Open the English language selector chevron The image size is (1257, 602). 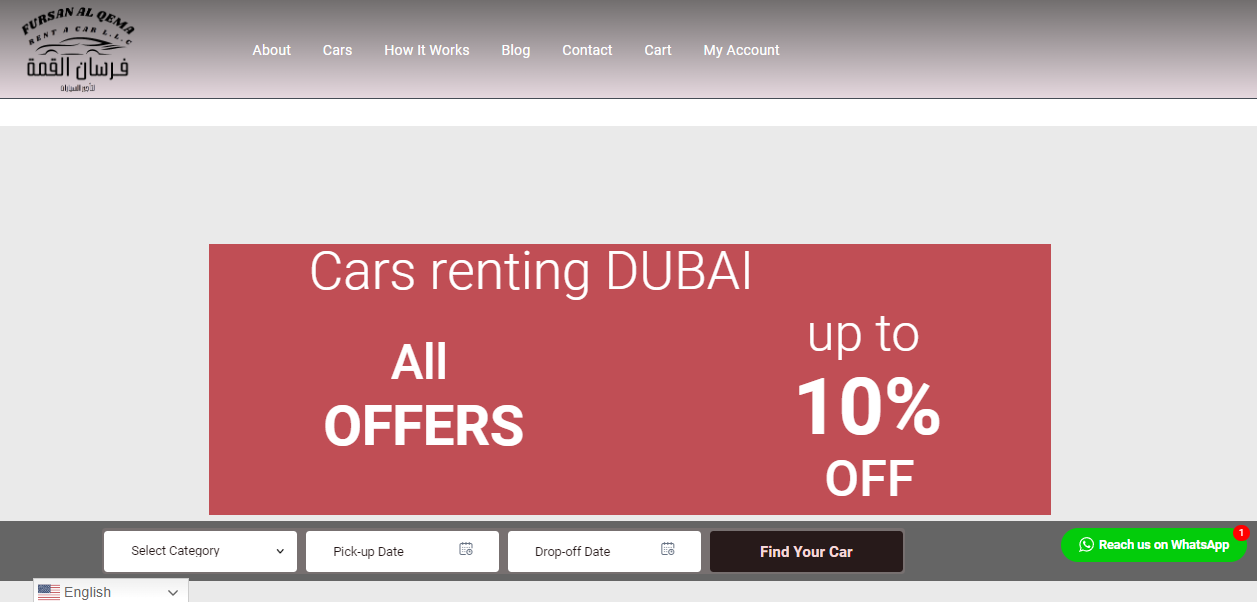[173, 593]
